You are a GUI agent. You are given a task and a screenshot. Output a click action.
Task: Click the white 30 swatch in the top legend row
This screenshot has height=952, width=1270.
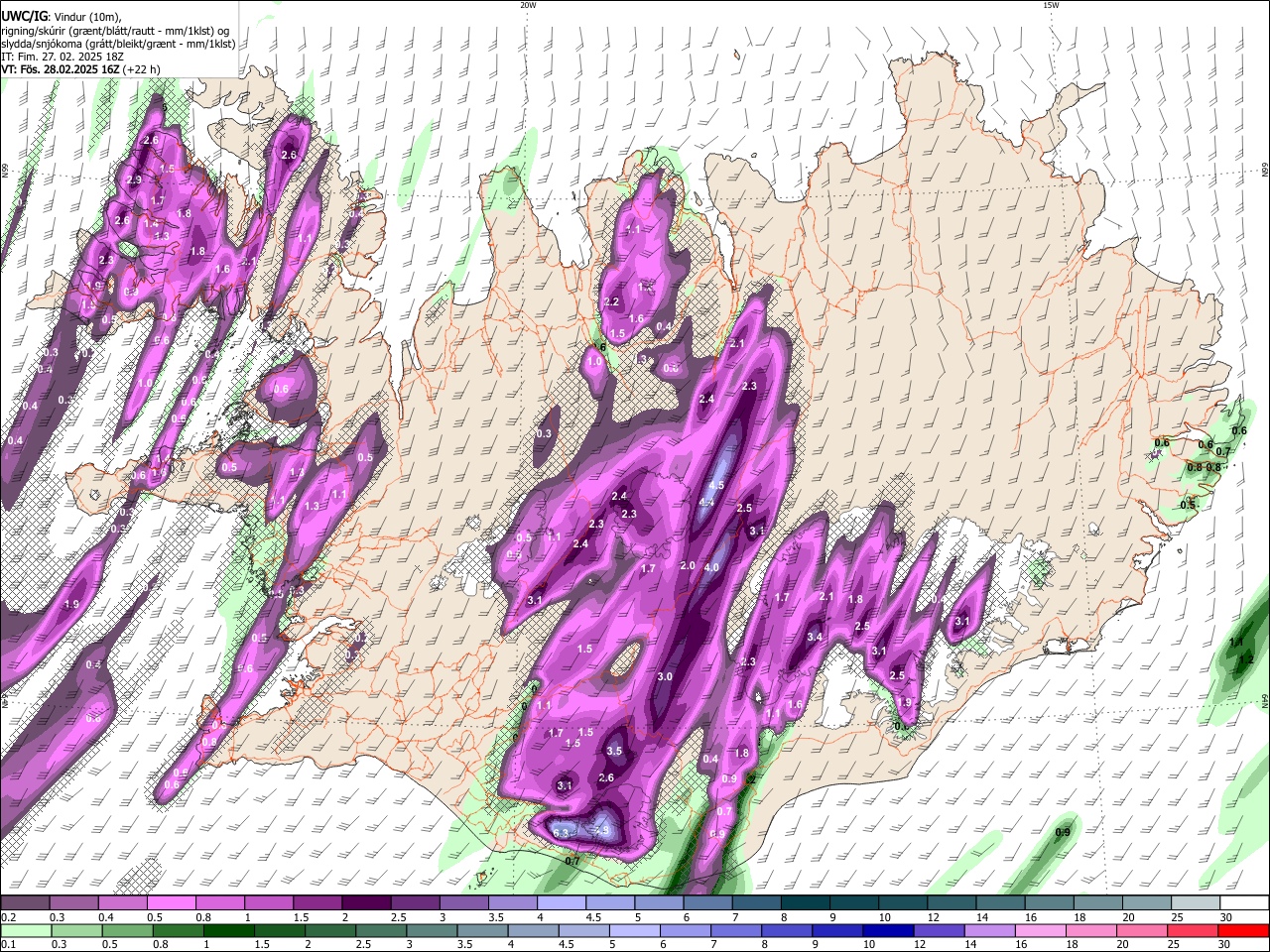[x=1244, y=903]
